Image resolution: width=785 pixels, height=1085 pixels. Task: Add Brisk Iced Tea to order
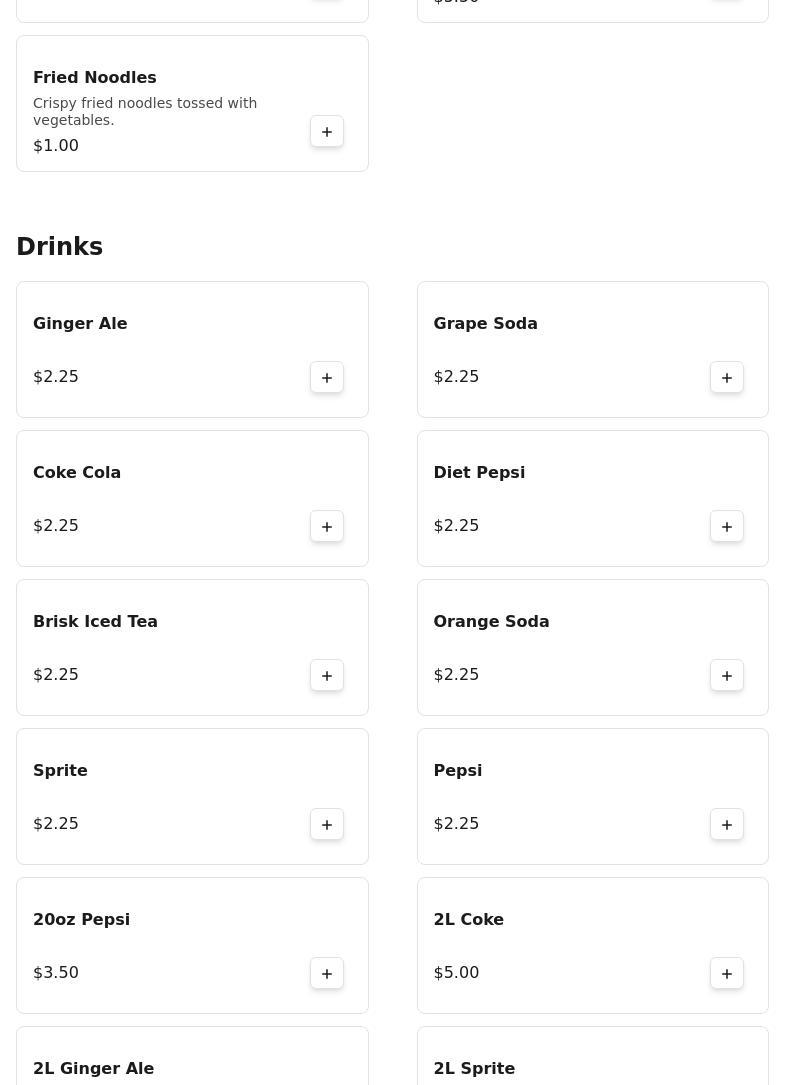pyautogui.click(x=327, y=675)
